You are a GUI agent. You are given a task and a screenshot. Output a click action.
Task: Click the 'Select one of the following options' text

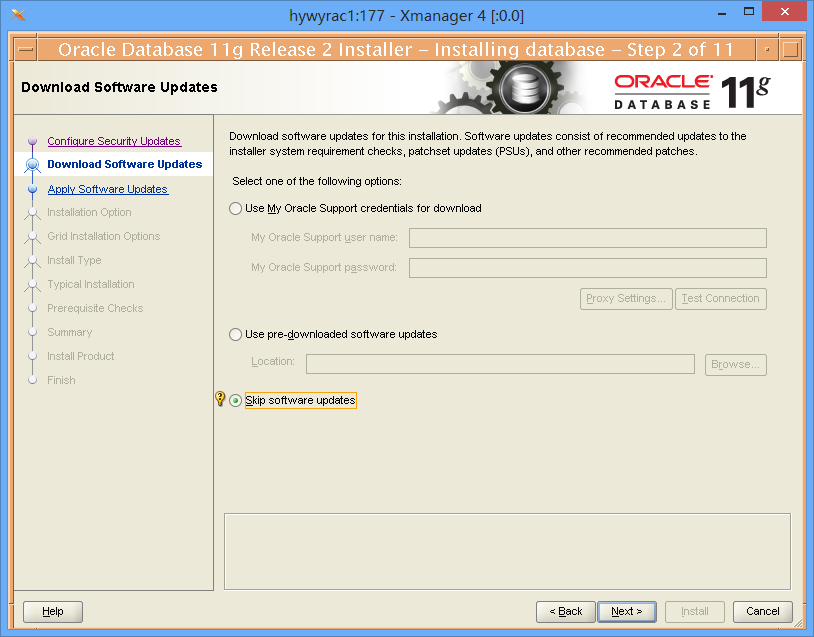click(317, 181)
